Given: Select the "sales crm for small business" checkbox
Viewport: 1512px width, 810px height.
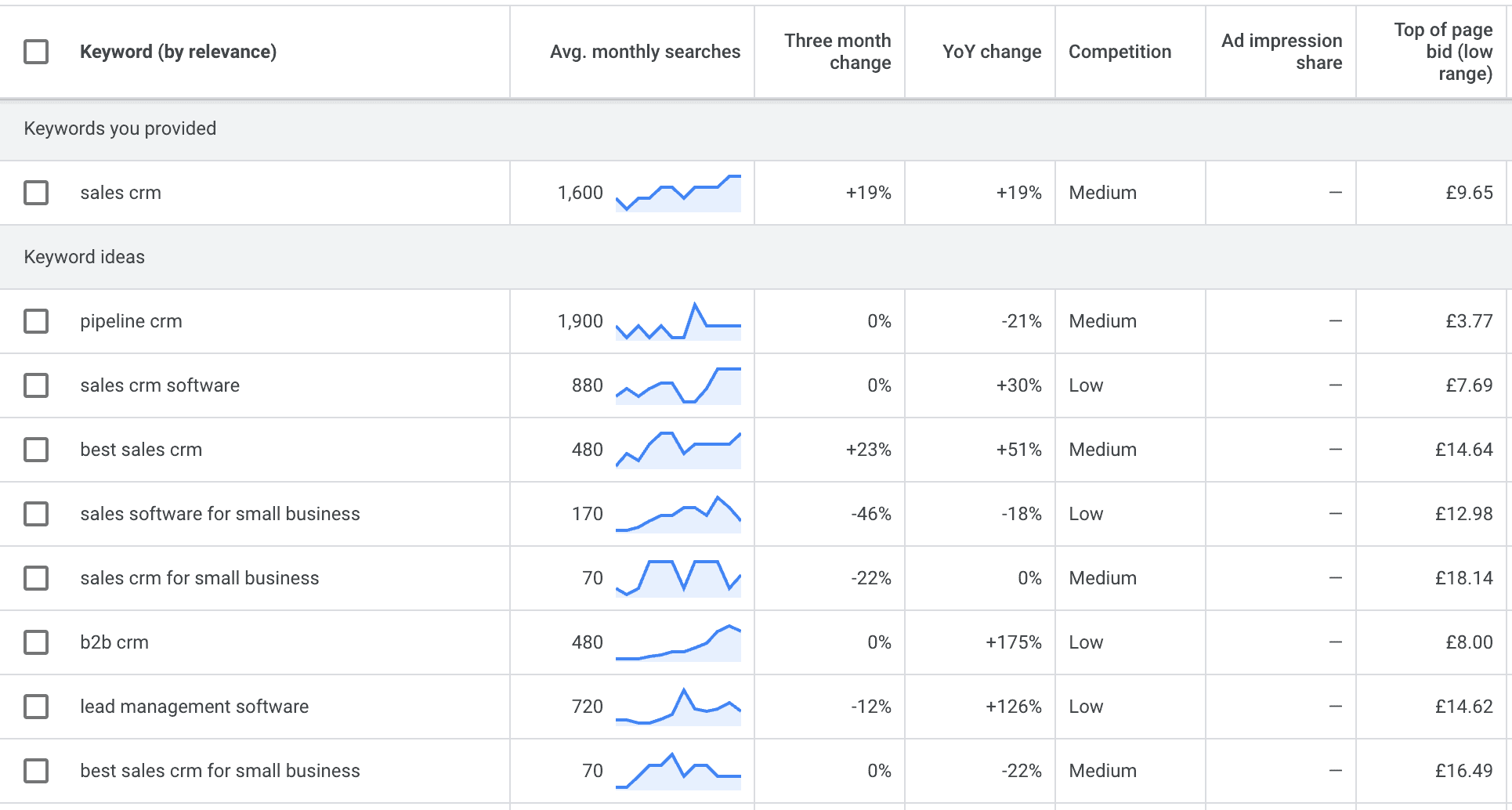Looking at the screenshot, I should click(x=36, y=578).
